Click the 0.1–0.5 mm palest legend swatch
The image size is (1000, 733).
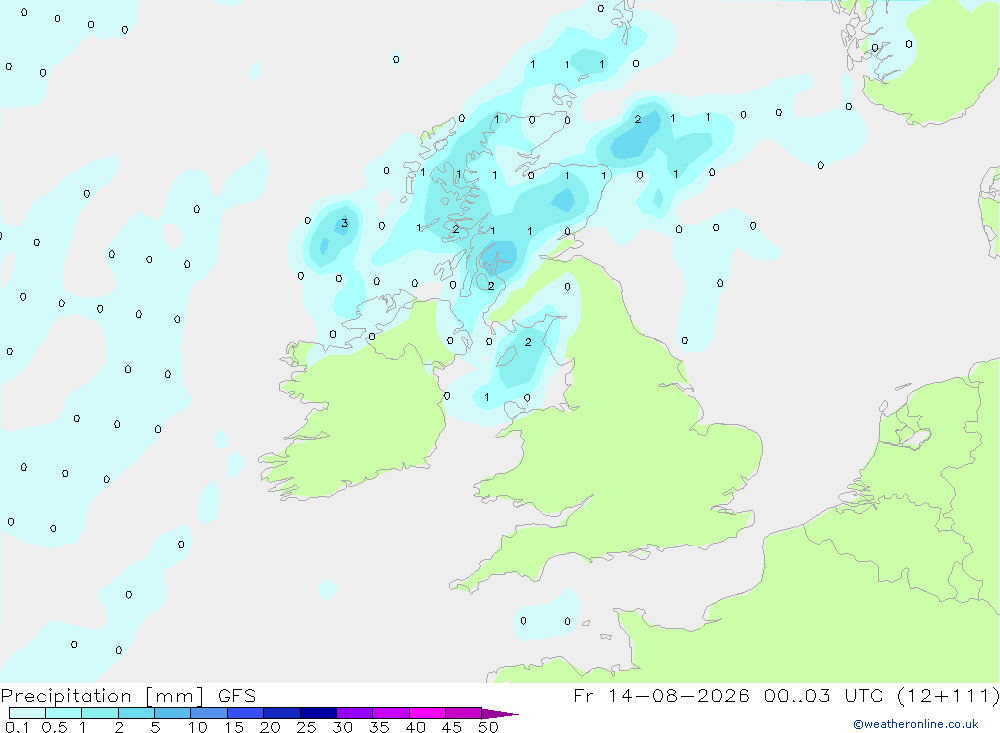pyautogui.click(x=27, y=713)
